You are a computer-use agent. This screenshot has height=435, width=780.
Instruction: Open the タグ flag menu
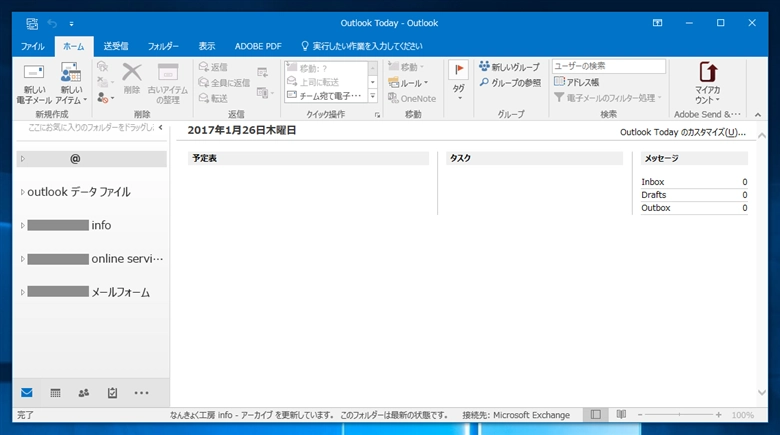[459, 81]
